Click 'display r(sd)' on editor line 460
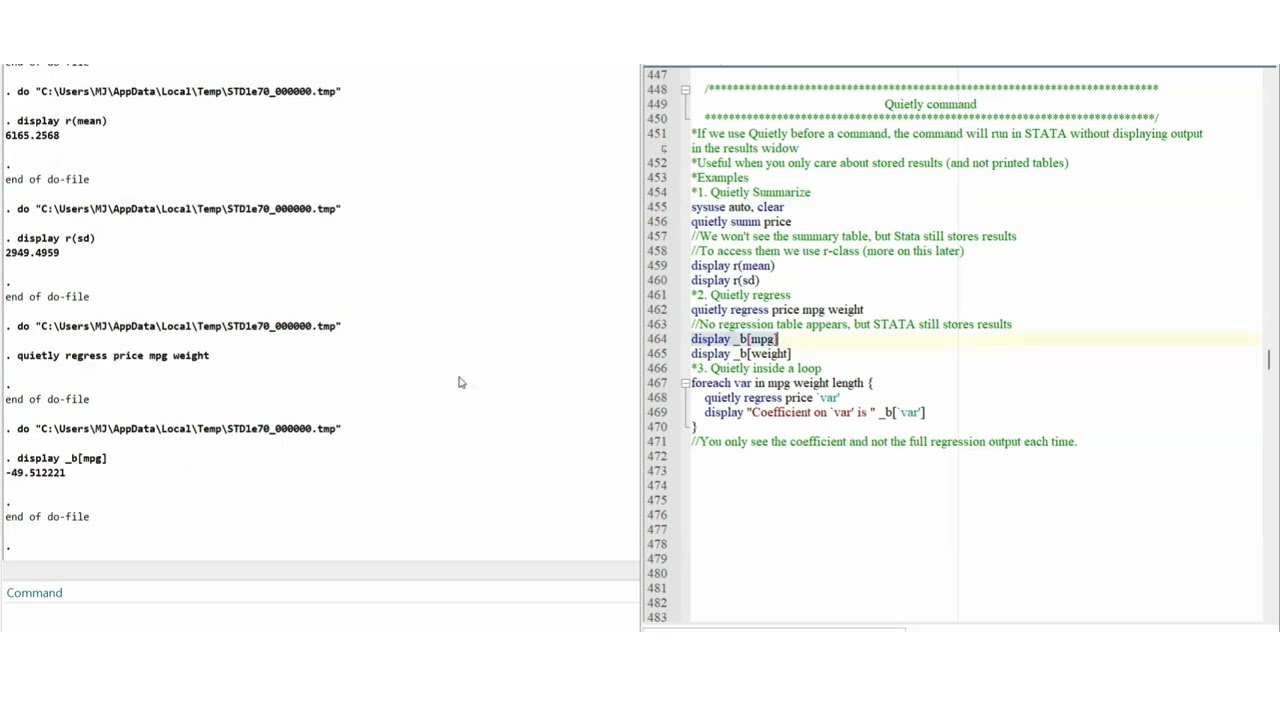This screenshot has width=1280, height=720. point(725,281)
